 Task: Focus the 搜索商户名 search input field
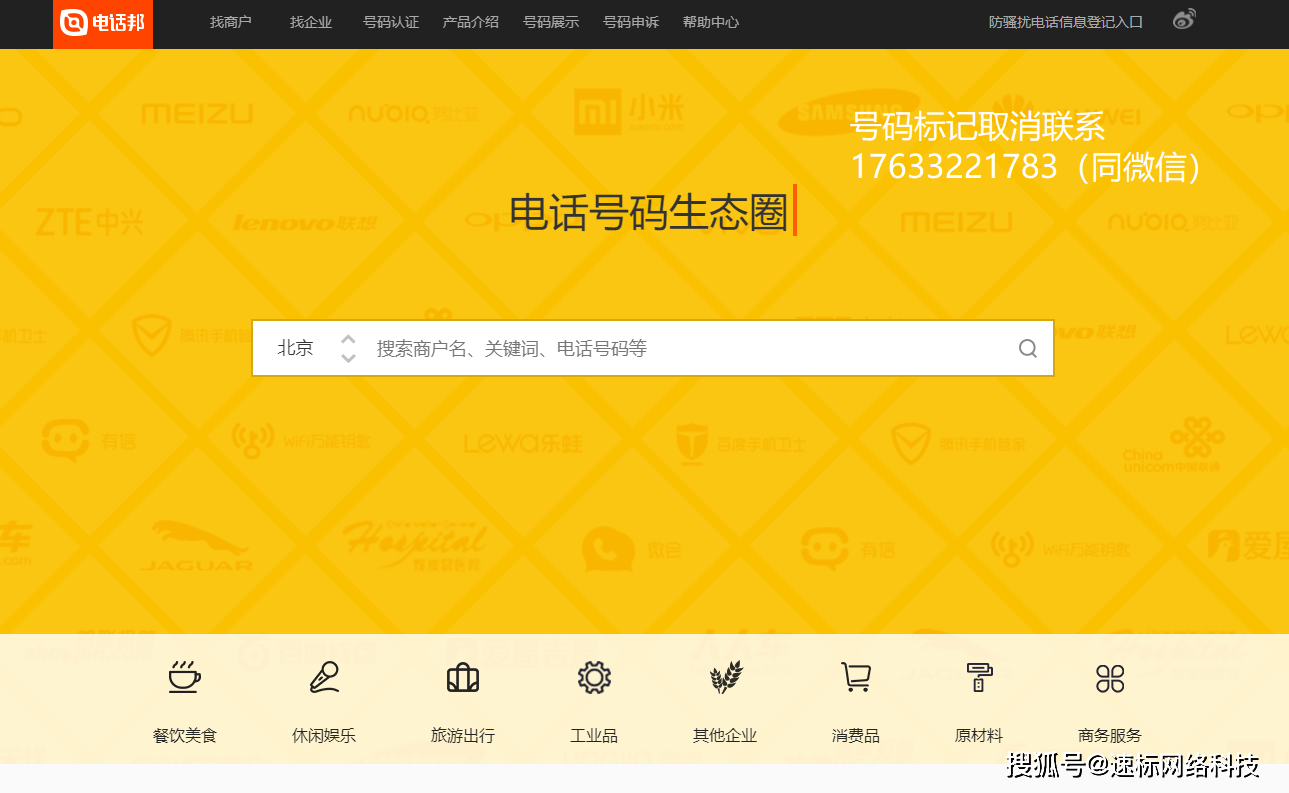click(x=680, y=348)
